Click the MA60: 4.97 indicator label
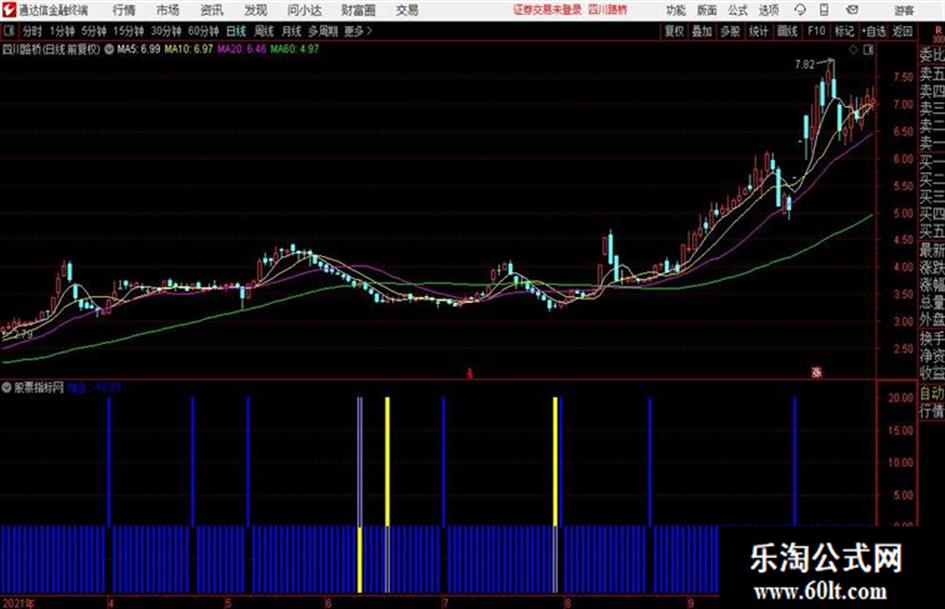Viewport: 945px width, 609px height. [x=295, y=49]
